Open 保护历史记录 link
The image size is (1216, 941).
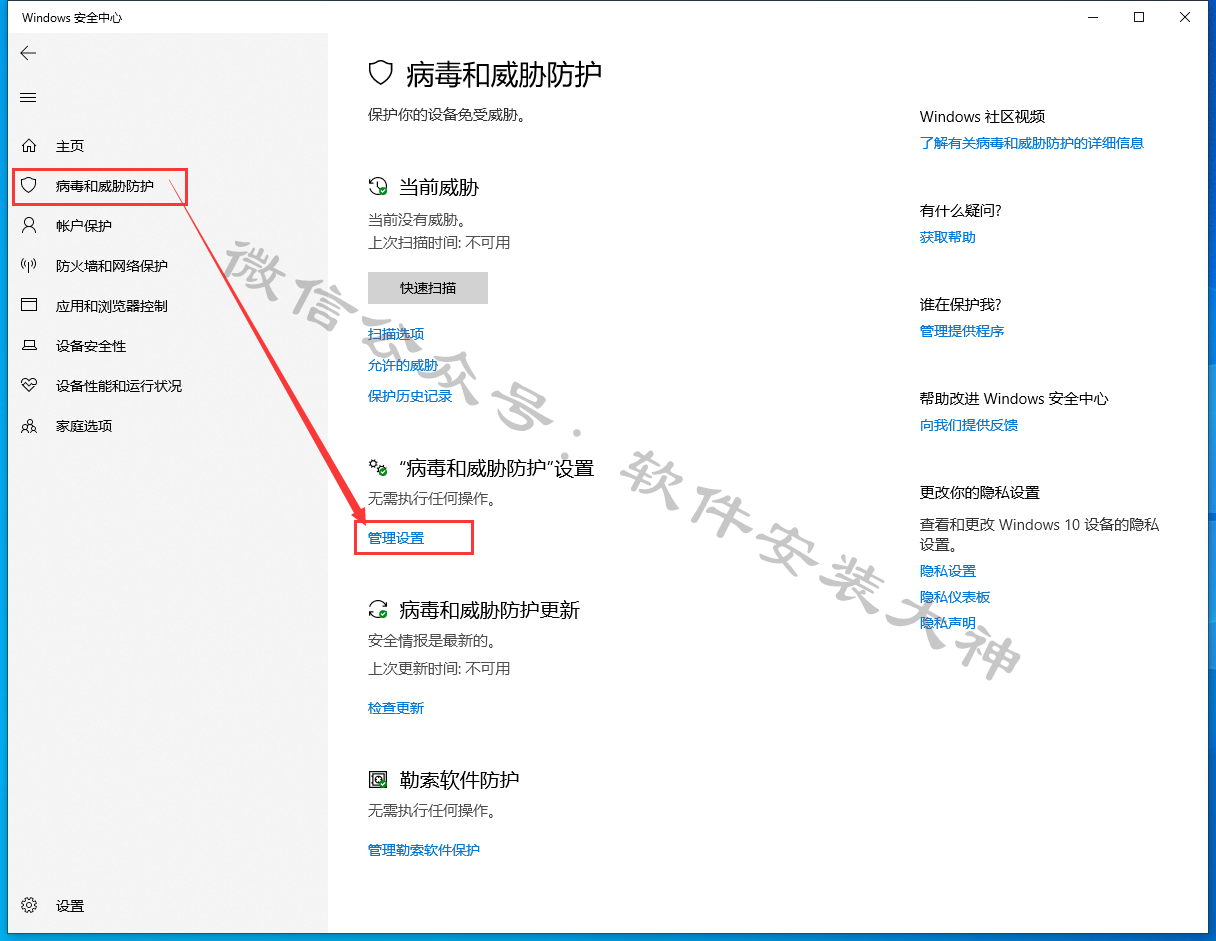410,396
